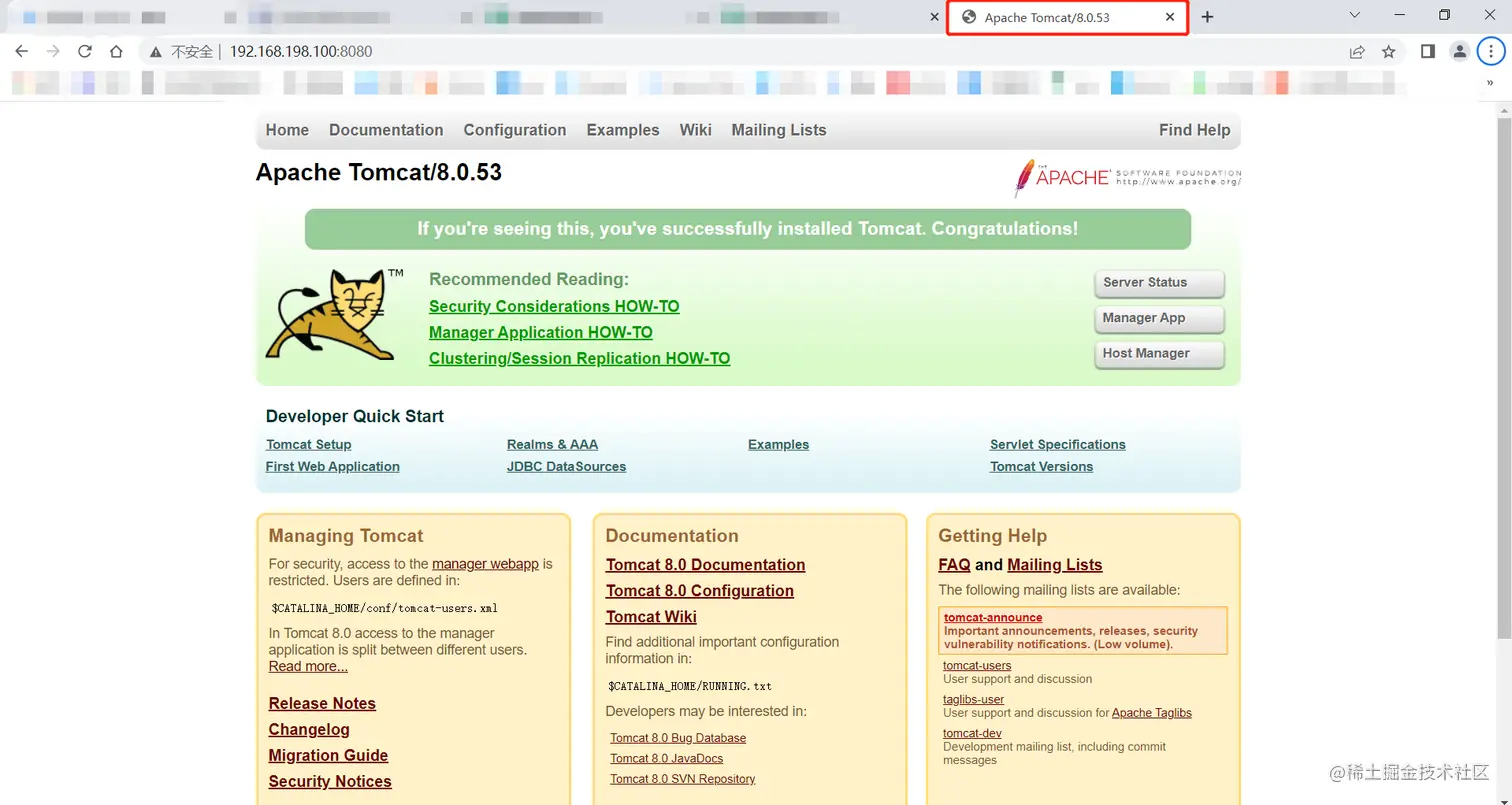Click the Apache Software Foundation logo
Image resolution: width=1512 pixels, height=805 pixels.
1127,177
